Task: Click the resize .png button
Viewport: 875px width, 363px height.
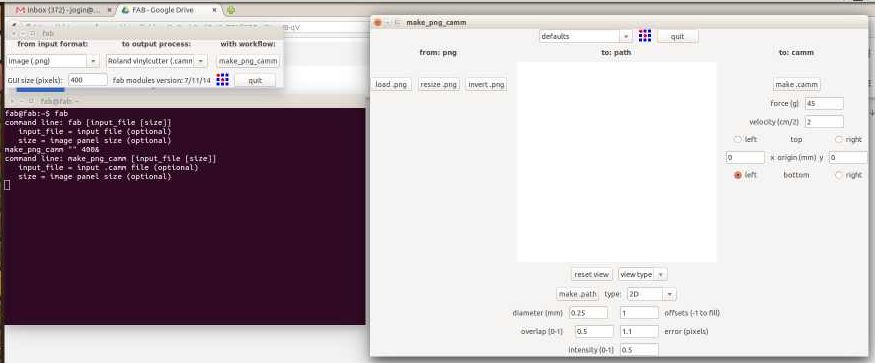Action: point(439,84)
